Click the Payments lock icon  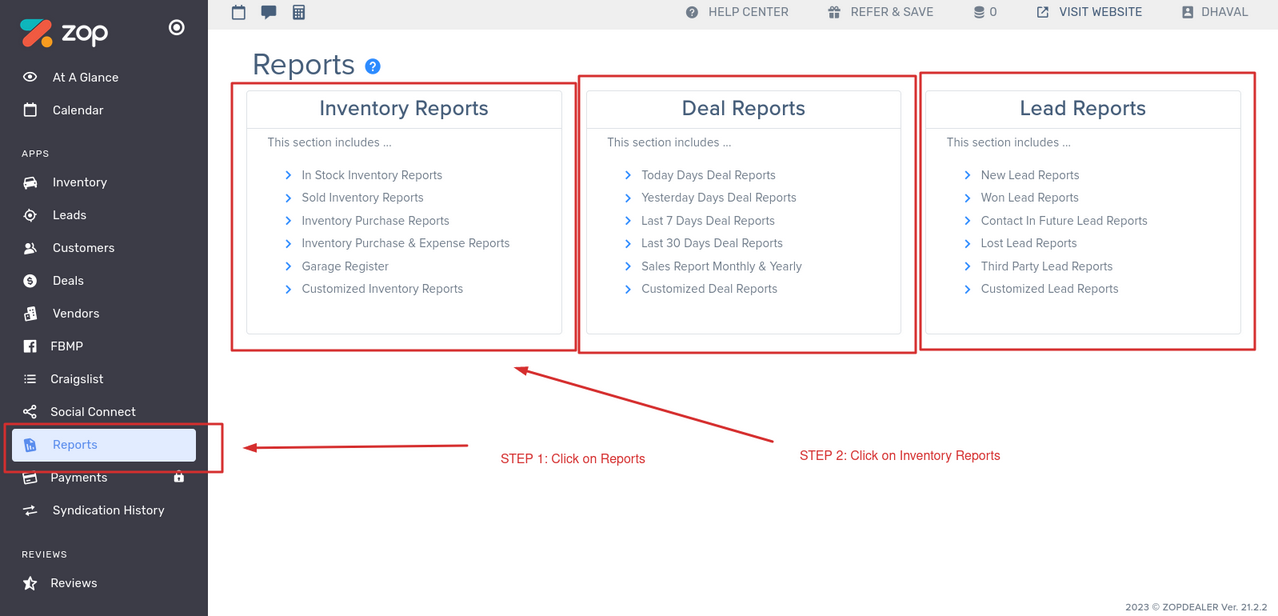click(179, 477)
